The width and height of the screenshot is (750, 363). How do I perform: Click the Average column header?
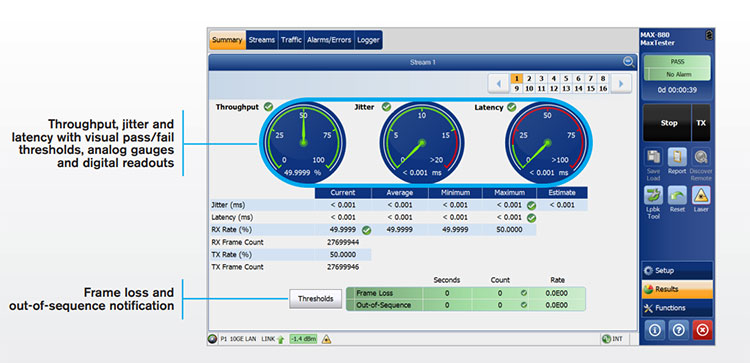[x=399, y=193]
